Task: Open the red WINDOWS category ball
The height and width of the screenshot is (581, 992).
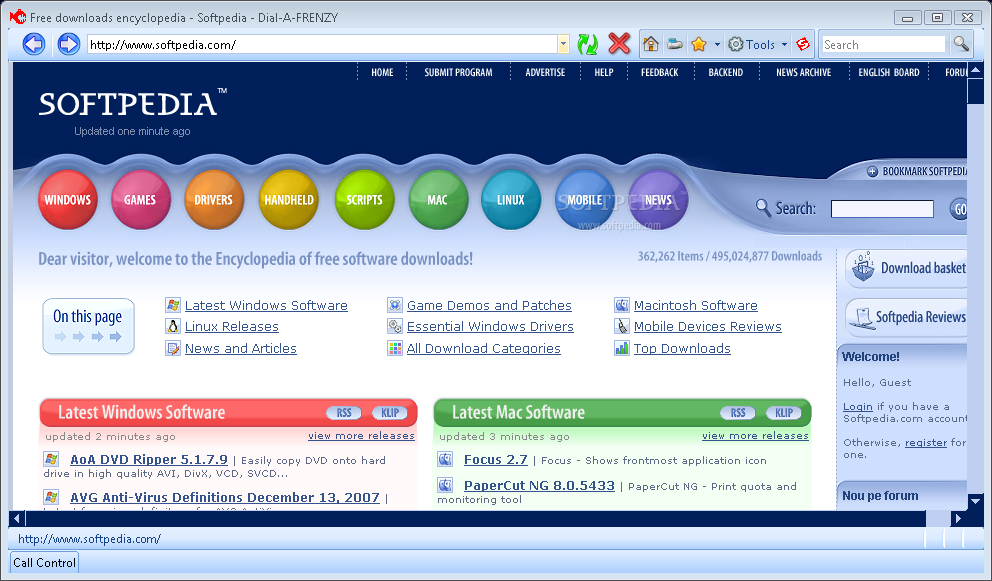Action: (x=68, y=199)
